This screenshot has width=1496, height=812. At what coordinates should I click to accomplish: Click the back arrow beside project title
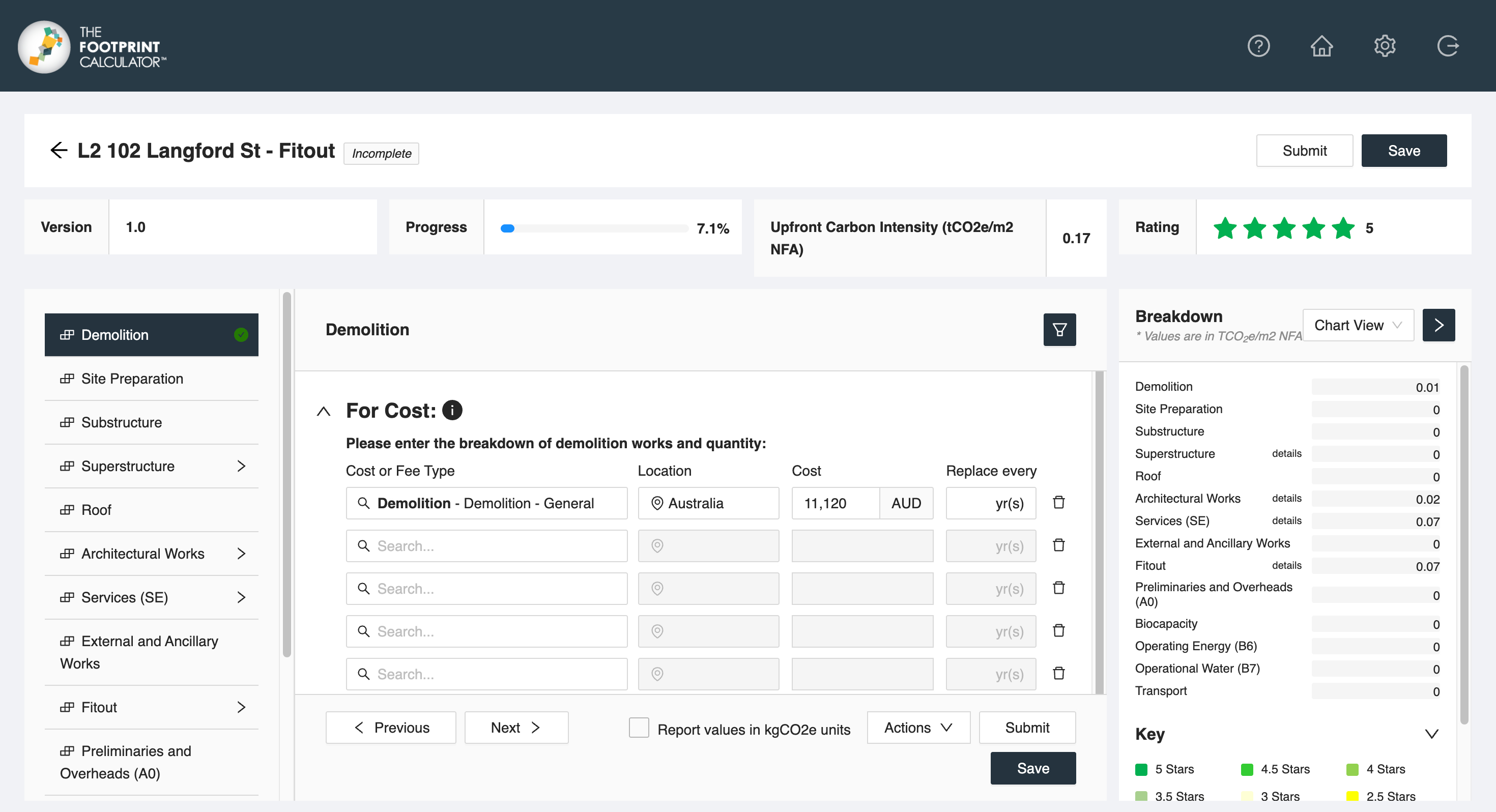point(59,151)
